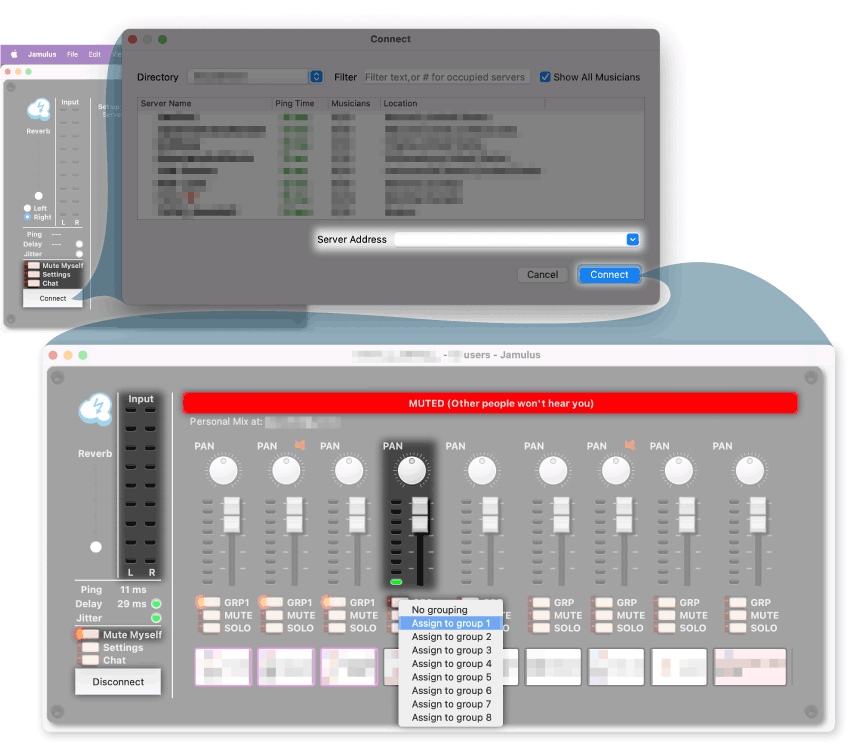
Task: Click the orange muted speaker icon on the second channel
Action: tap(298, 445)
